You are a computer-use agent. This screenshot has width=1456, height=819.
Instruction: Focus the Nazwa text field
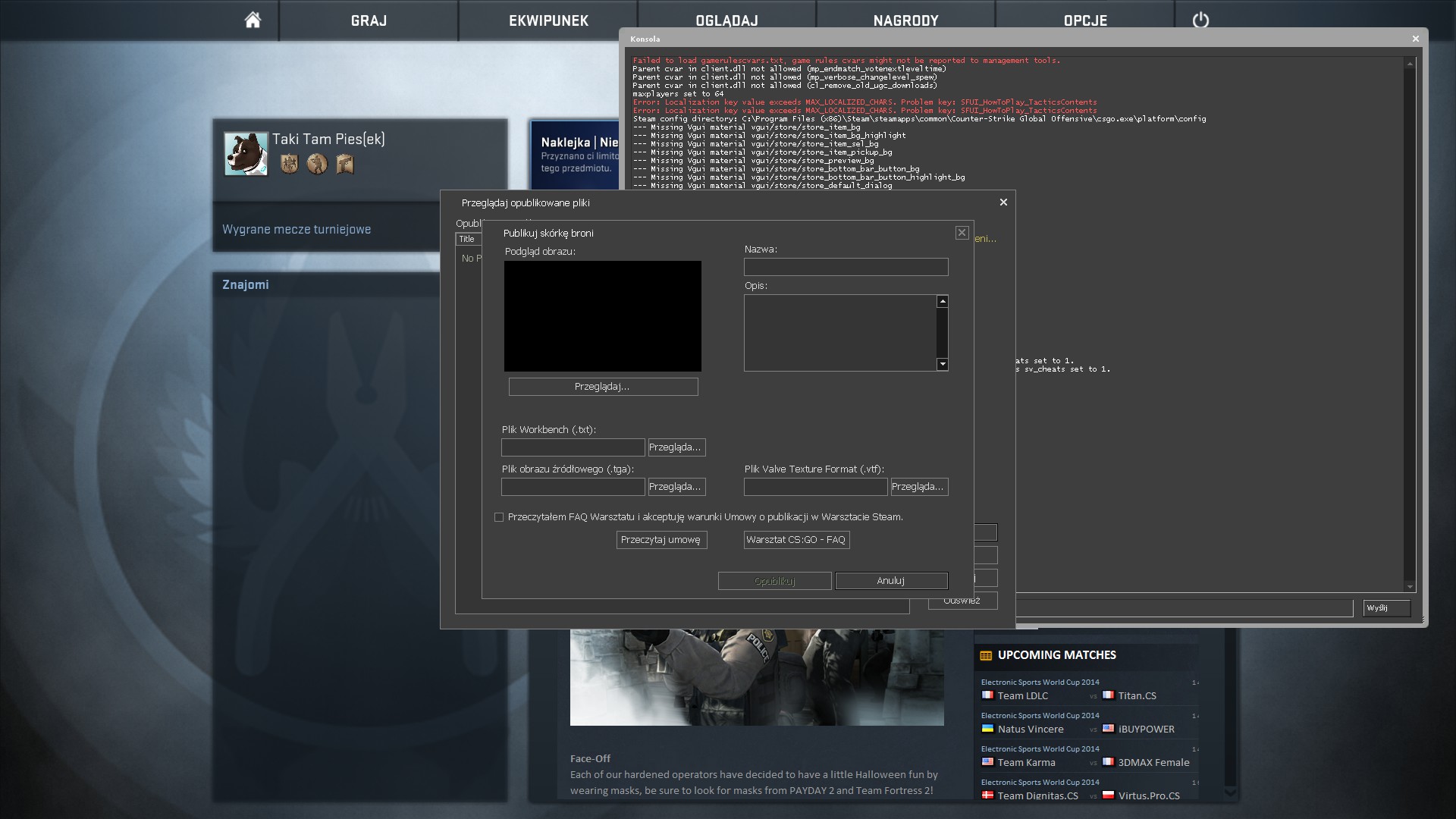pyautogui.click(x=846, y=267)
